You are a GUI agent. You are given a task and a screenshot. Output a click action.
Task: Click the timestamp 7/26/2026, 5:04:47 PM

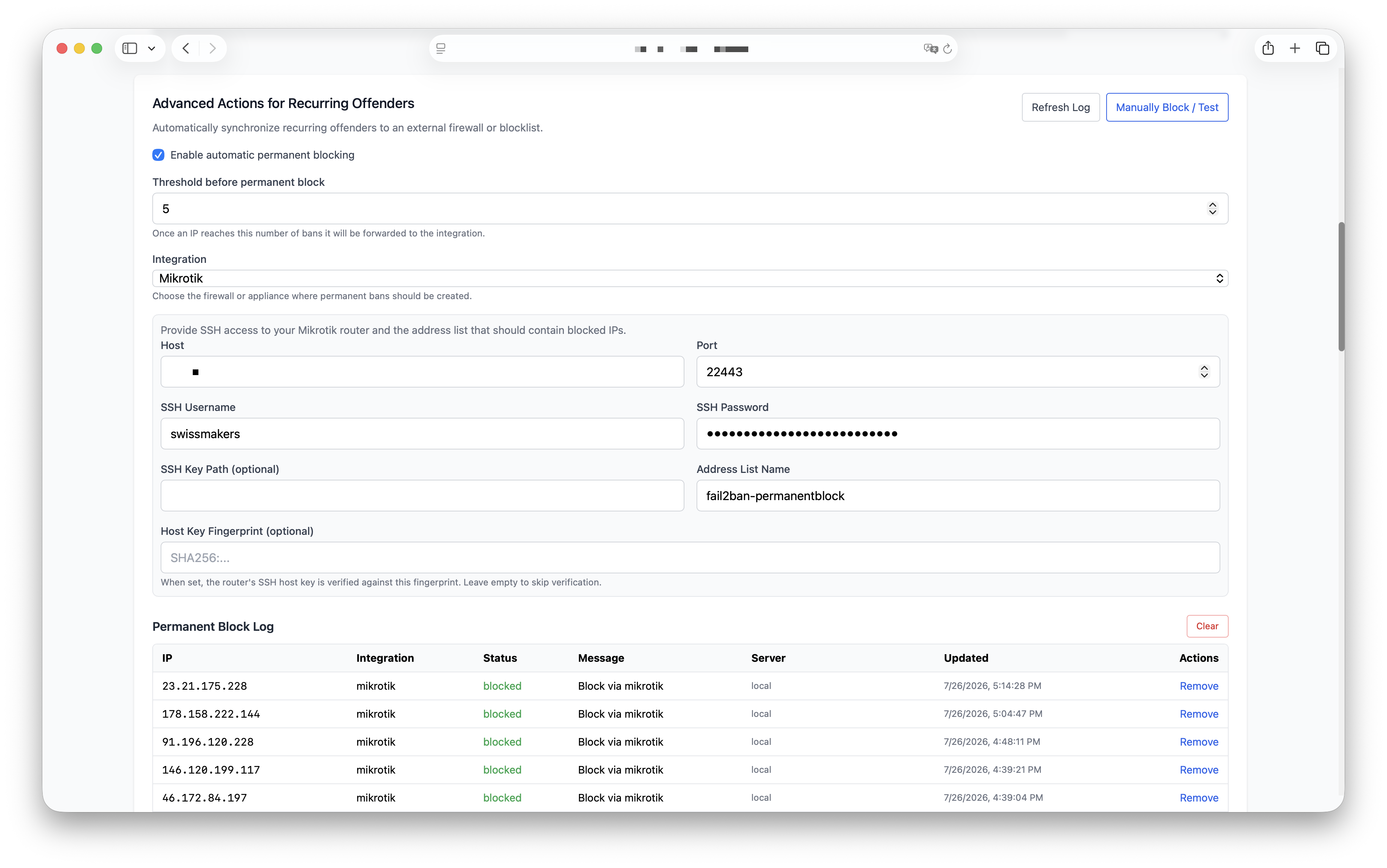[993, 714]
